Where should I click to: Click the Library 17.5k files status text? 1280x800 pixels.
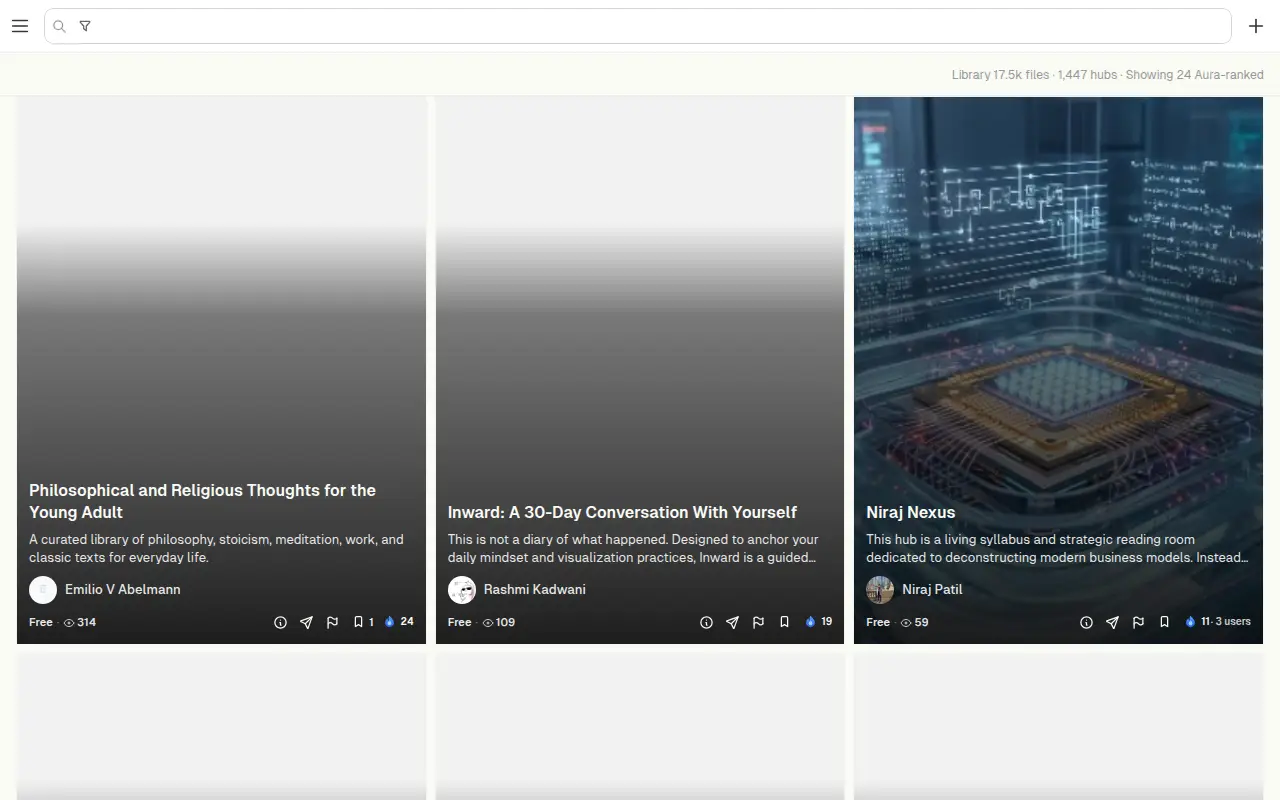click(x=1001, y=75)
